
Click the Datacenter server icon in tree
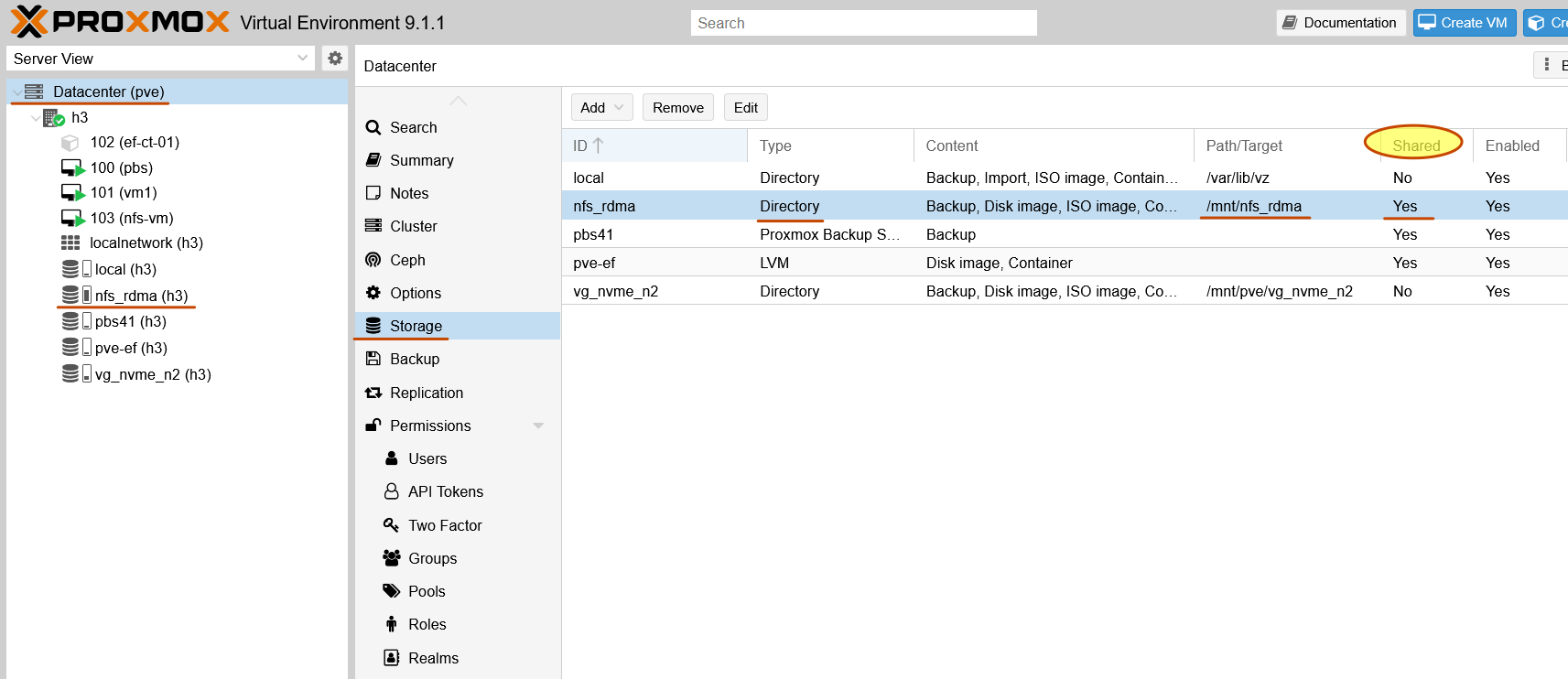pos(34,92)
